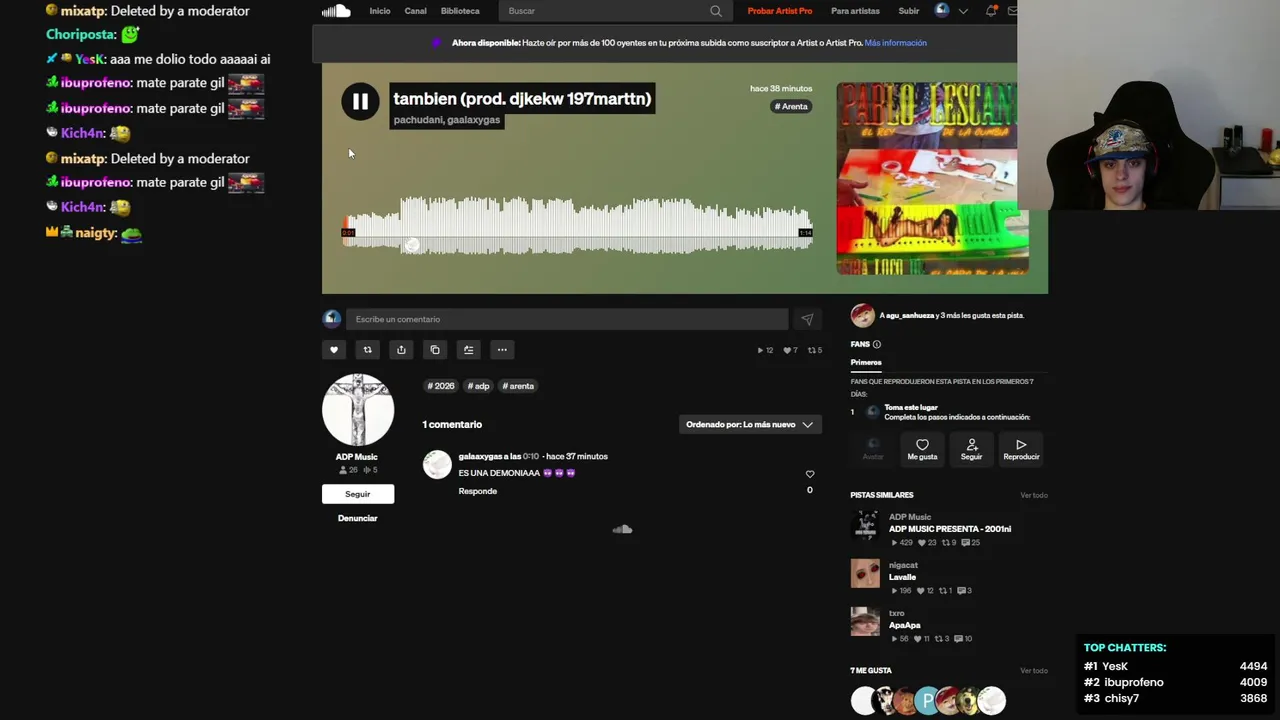Viewport: 1280px width, 720px height.
Task: Jump to the 0:10 comment timestamp
Action: coord(531,456)
